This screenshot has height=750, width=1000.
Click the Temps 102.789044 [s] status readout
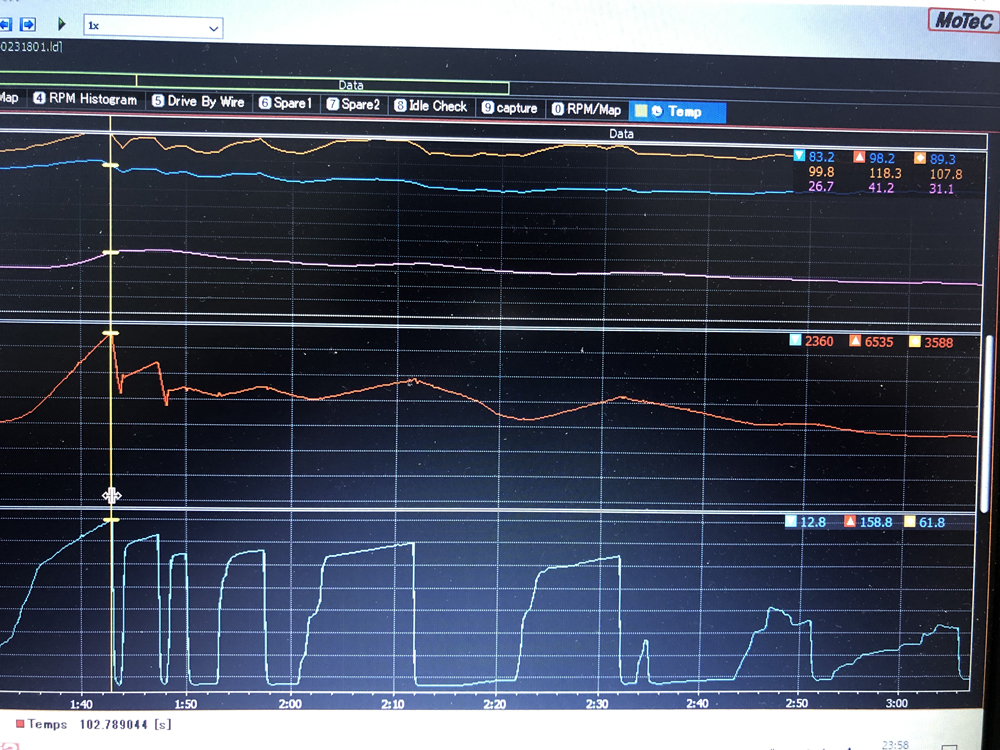point(94,724)
